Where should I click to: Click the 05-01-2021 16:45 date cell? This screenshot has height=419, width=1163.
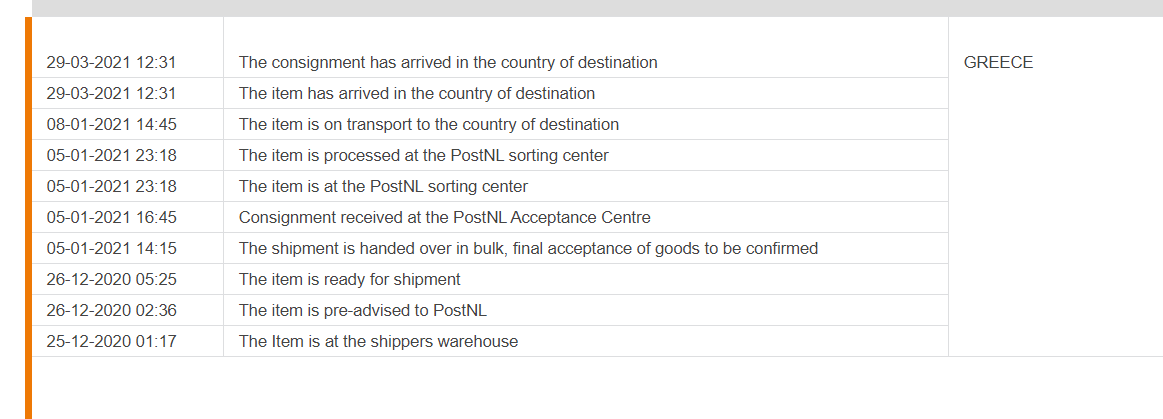click(x=111, y=217)
